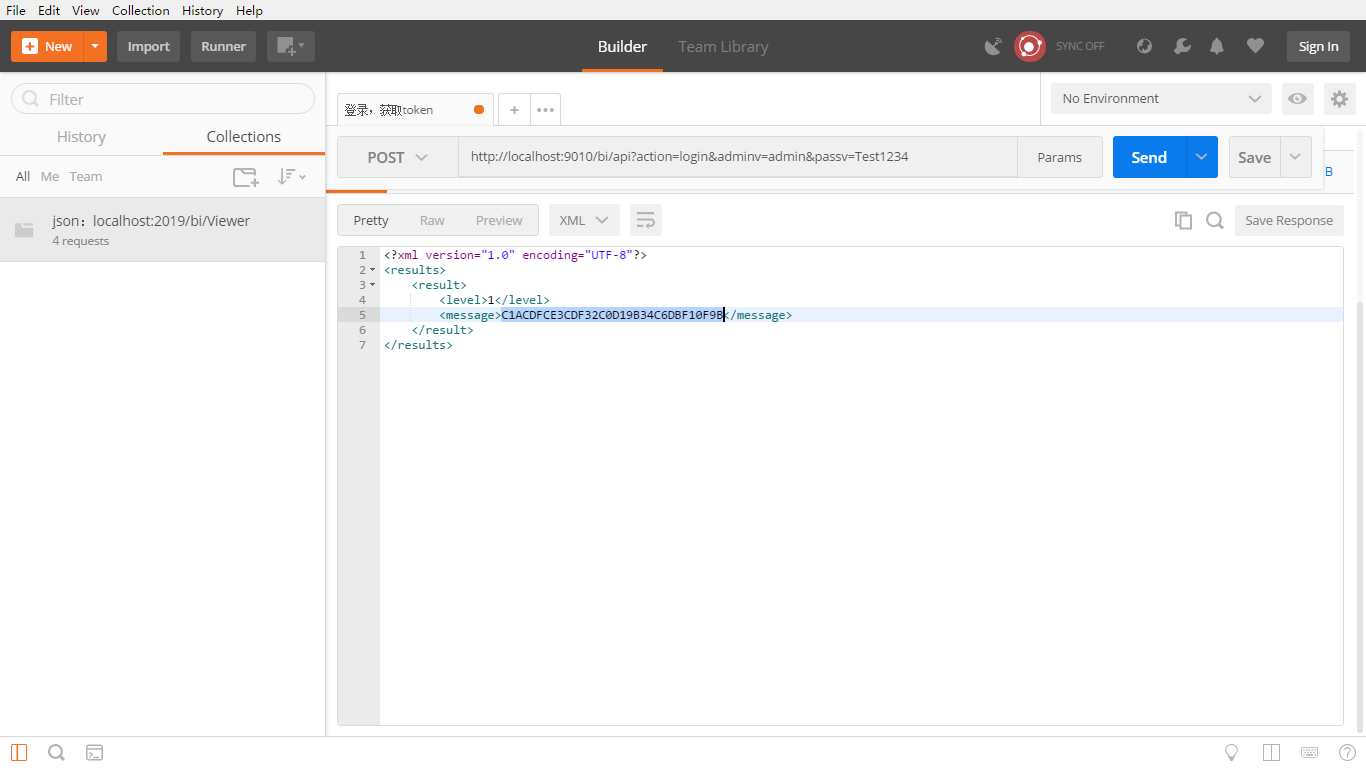The image size is (1366, 768).
Task: Open help question mark icon
Action: coord(1348,752)
